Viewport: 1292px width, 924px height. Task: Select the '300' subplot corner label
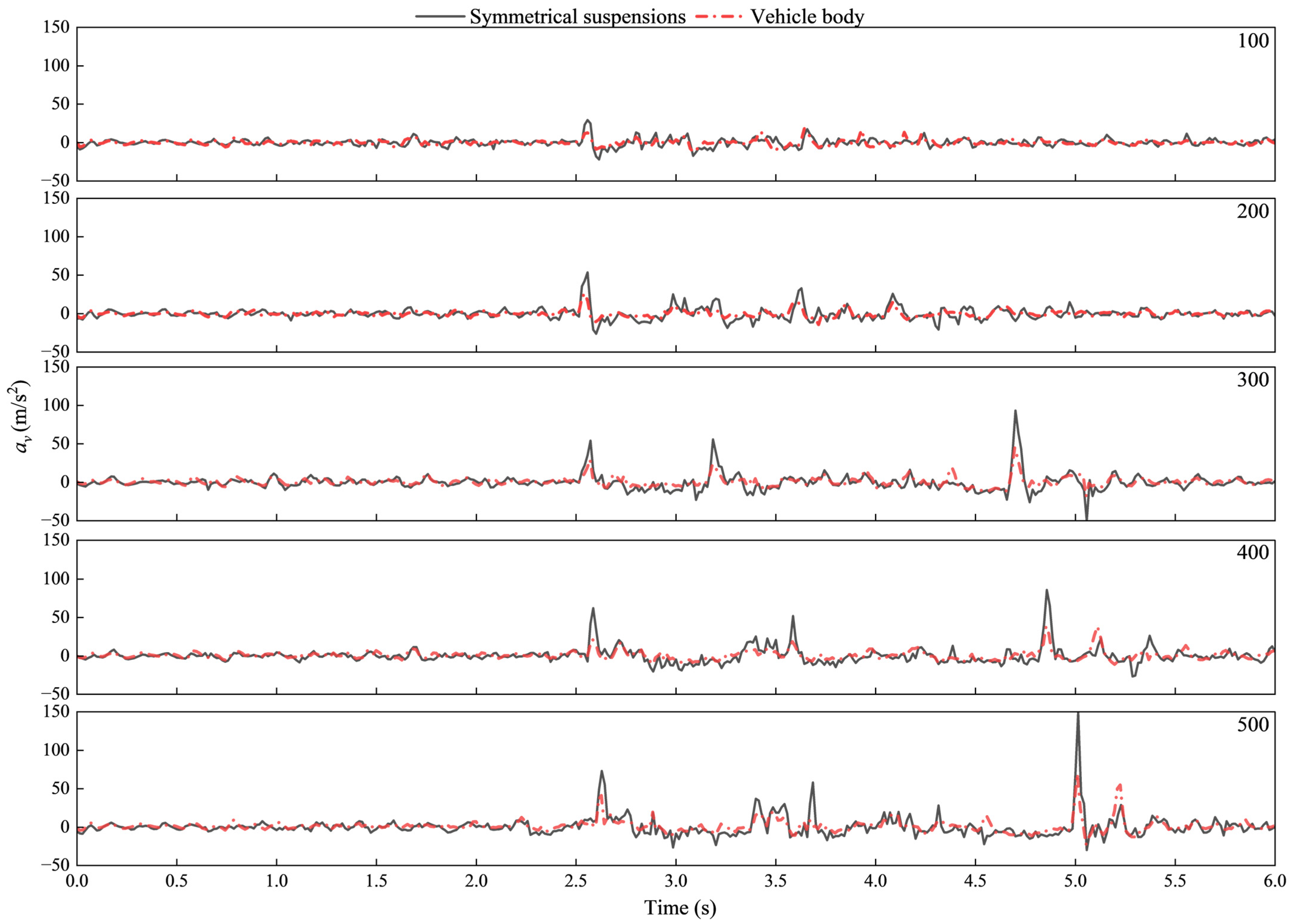pos(1253,380)
